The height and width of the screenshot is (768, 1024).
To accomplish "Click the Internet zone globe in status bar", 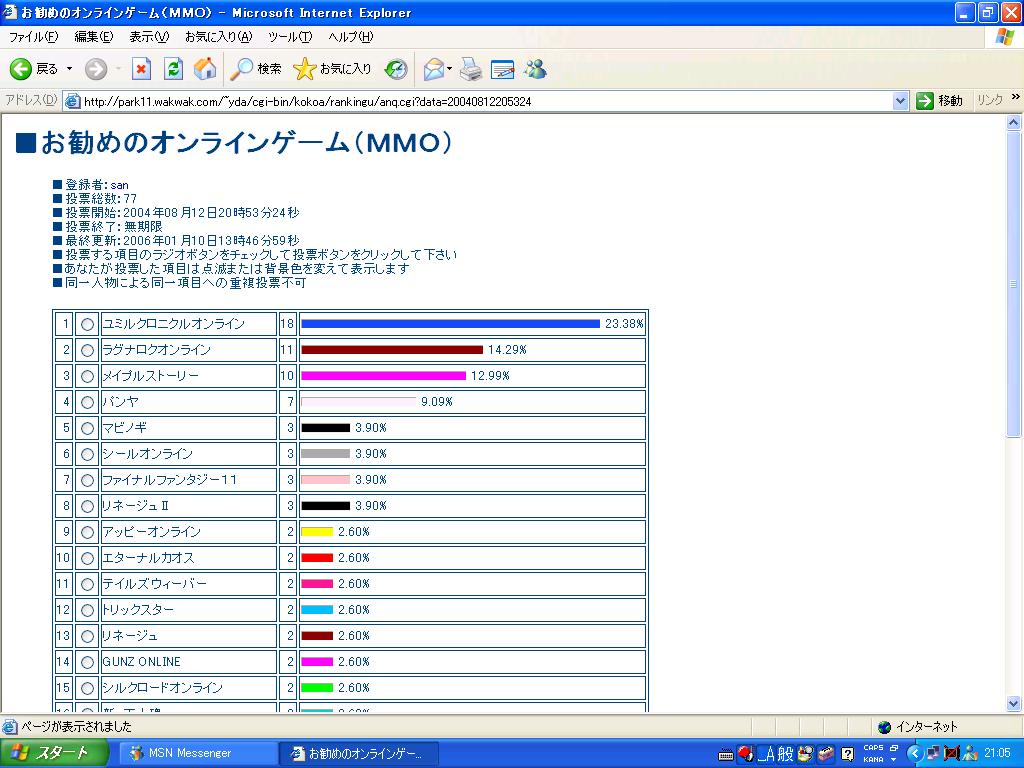I will pyautogui.click(x=885, y=727).
